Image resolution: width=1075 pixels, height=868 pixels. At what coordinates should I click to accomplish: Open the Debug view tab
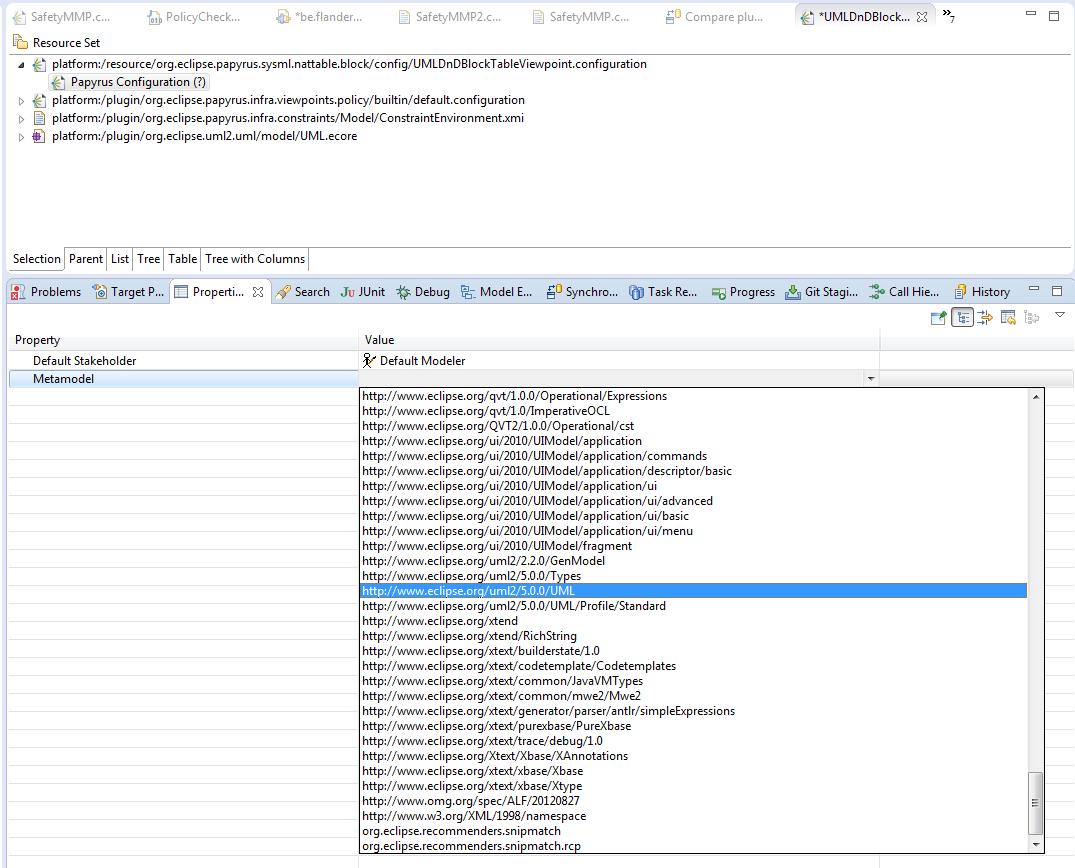point(423,292)
